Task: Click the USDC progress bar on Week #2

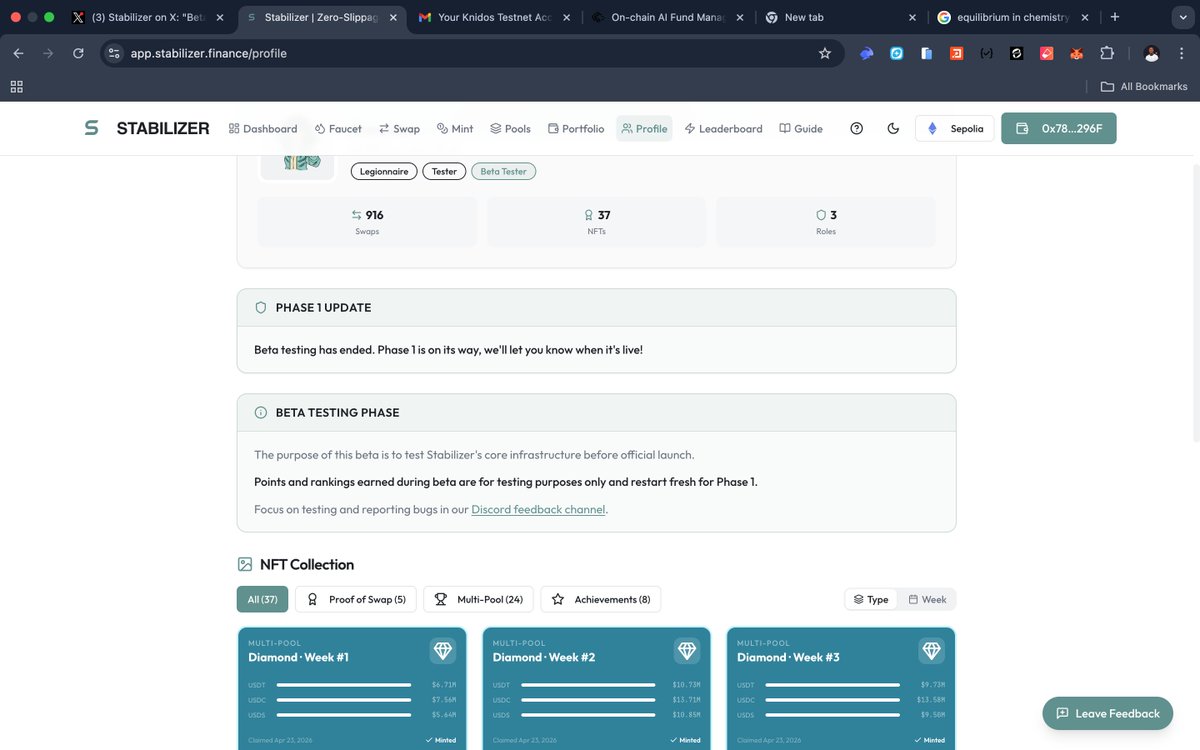Action: pyautogui.click(x=588, y=700)
